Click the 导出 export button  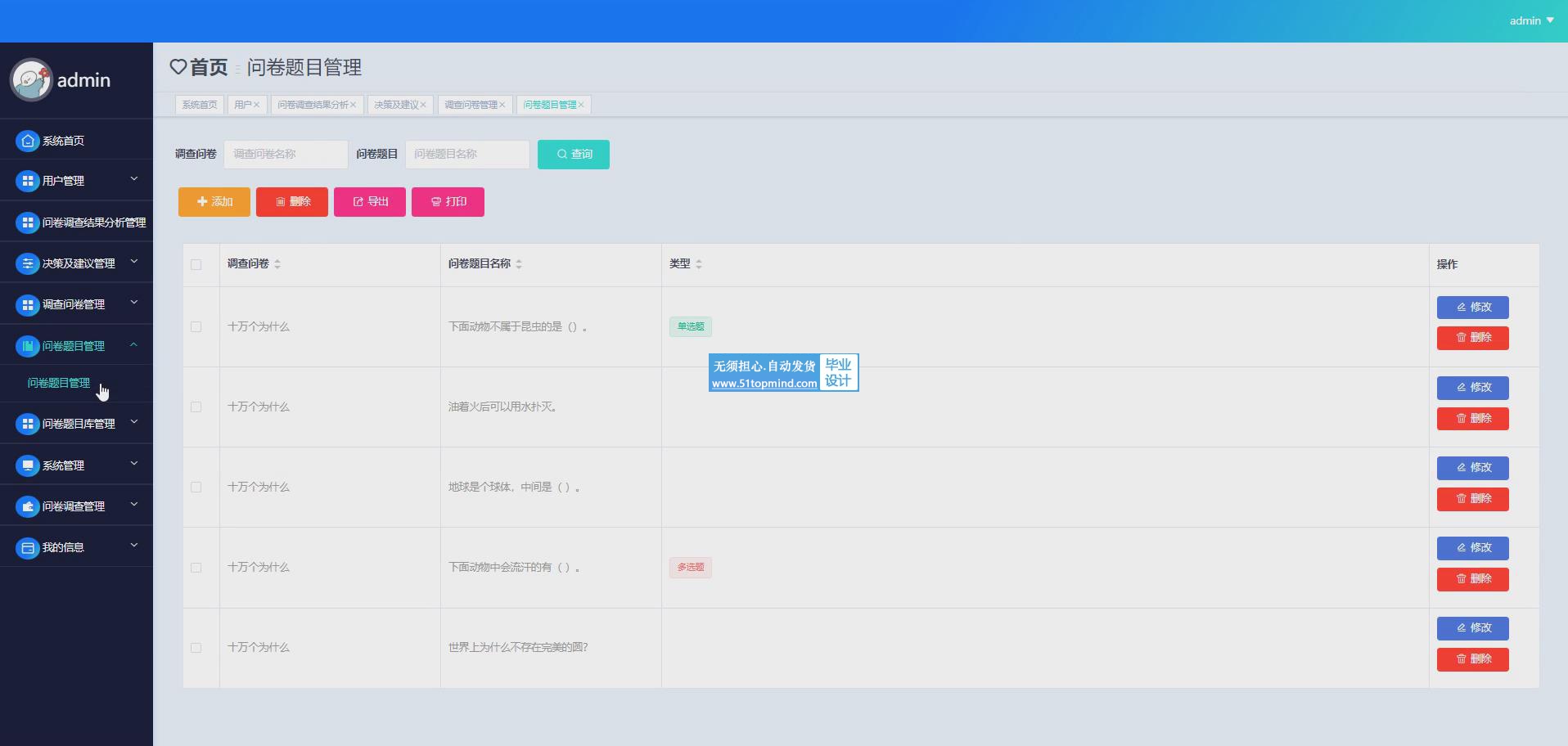tap(370, 202)
